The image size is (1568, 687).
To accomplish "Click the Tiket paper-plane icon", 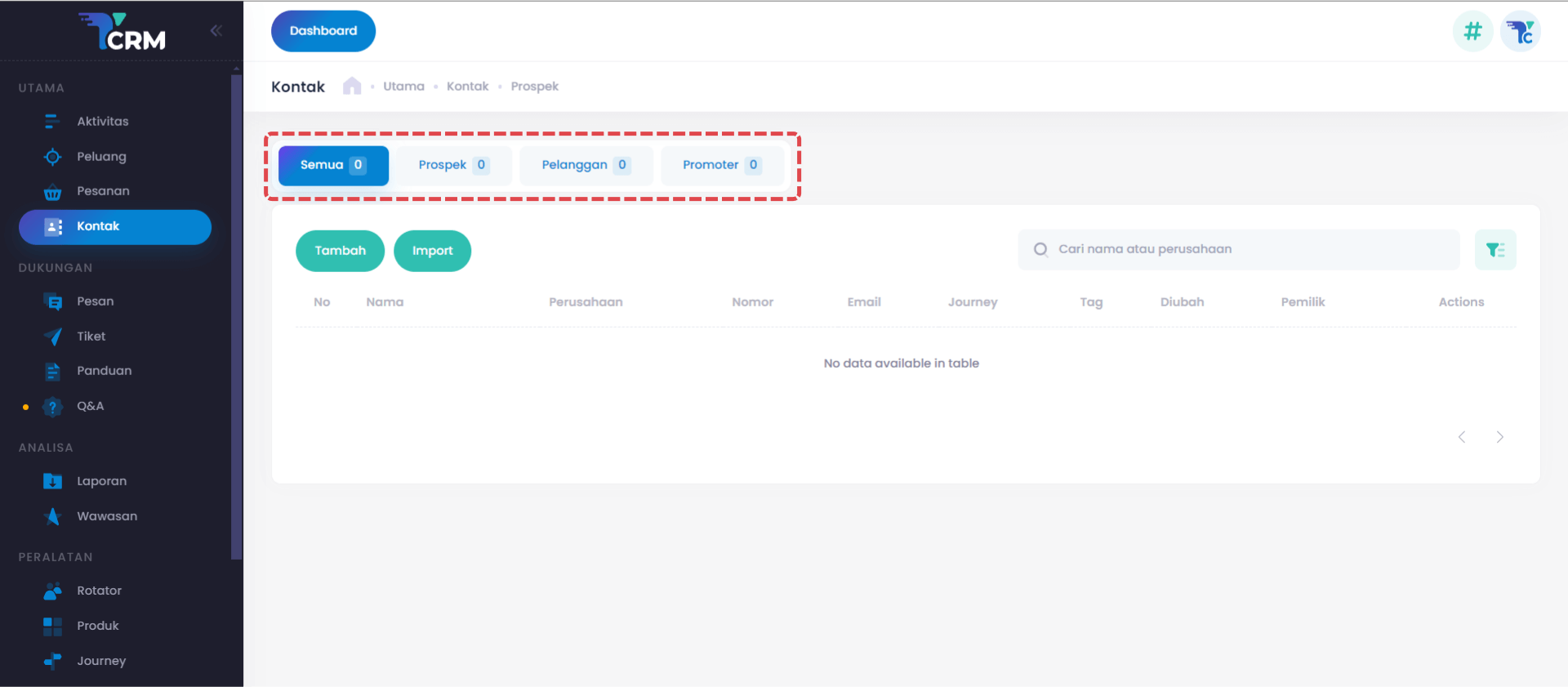I will (53, 337).
